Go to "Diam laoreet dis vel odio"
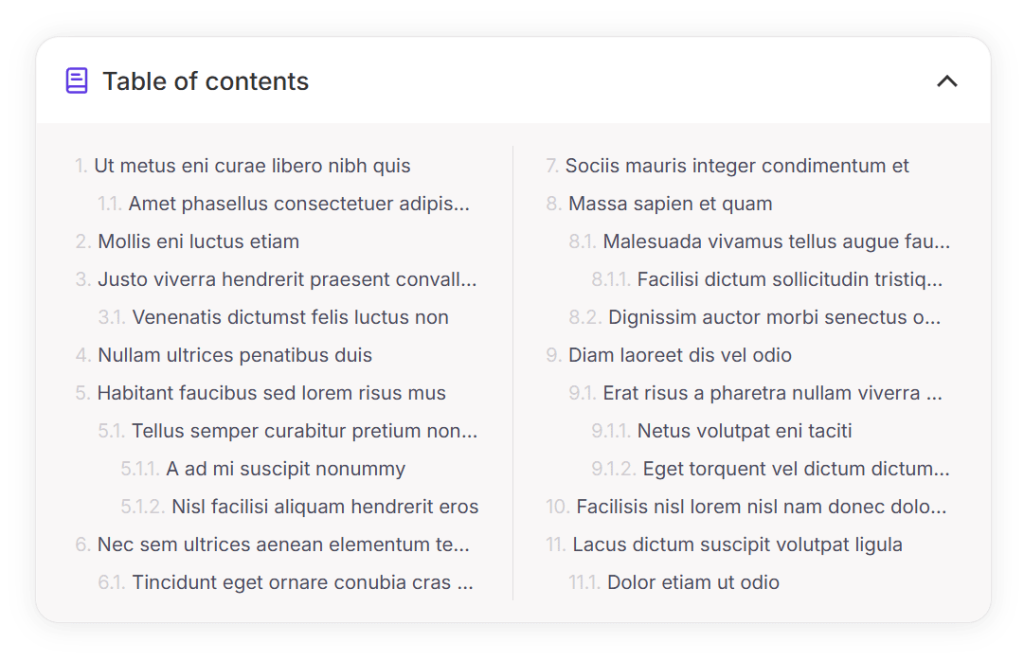Image resolution: width=1024 pixels, height=660 pixels. click(x=680, y=356)
